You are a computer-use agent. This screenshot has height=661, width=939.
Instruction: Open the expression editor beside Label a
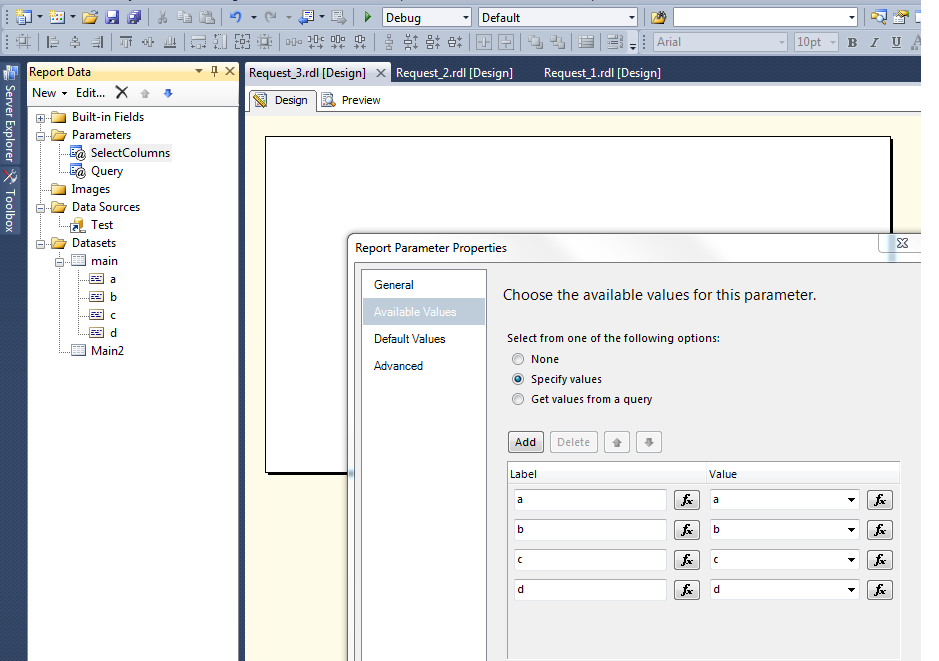(x=686, y=500)
